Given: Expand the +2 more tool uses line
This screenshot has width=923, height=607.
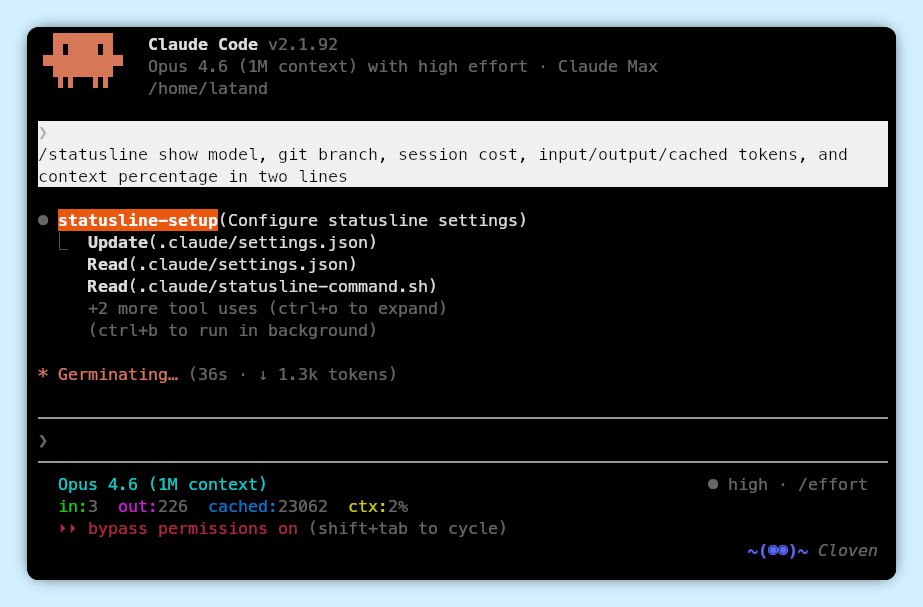Looking at the screenshot, I should point(267,308).
